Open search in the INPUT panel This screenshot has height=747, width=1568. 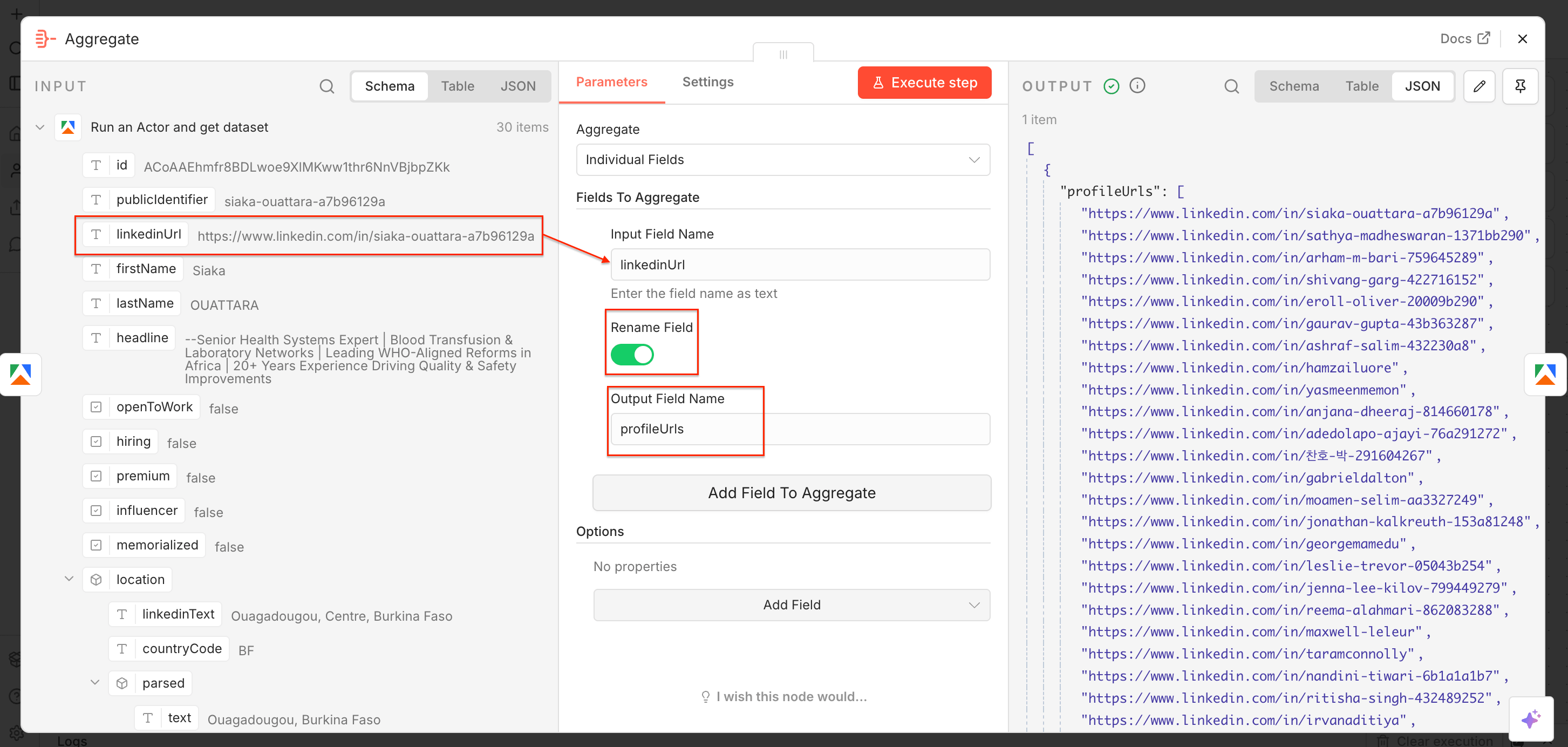point(327,86)
